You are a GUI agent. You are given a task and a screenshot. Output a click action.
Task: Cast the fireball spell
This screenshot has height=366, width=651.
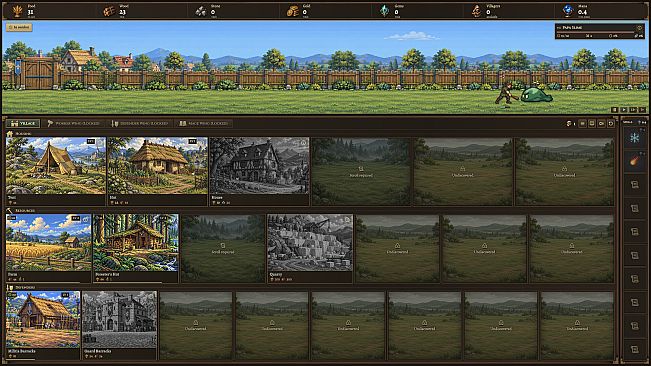coord(634,161)
